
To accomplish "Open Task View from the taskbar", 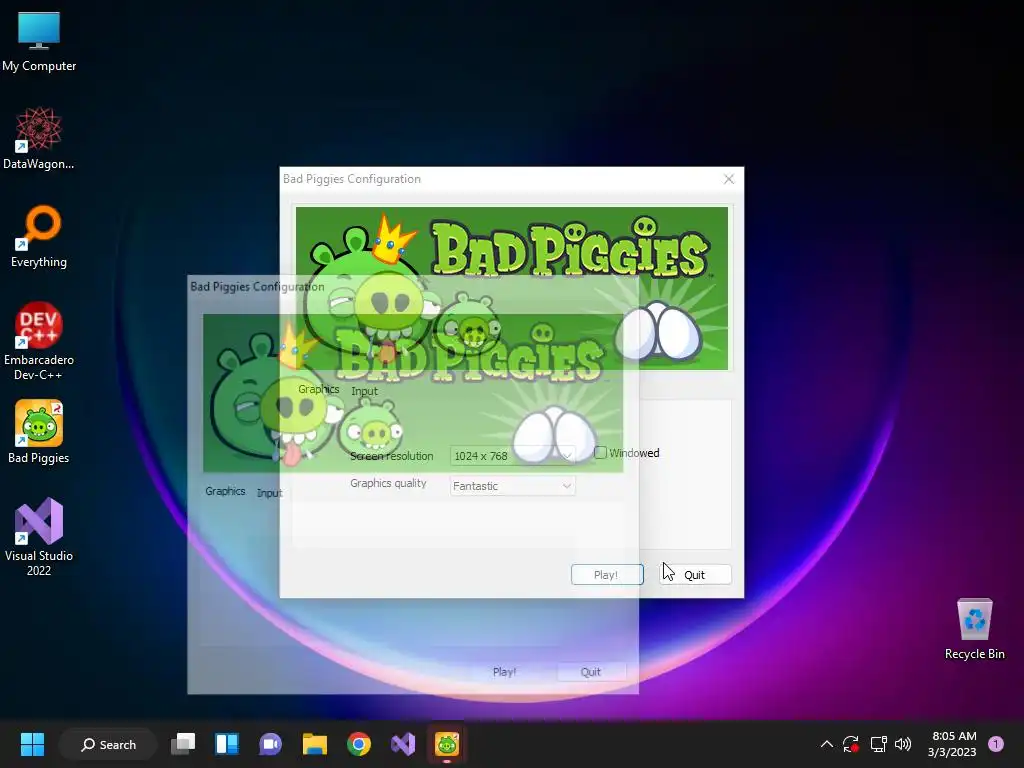I will coord(183,744).
